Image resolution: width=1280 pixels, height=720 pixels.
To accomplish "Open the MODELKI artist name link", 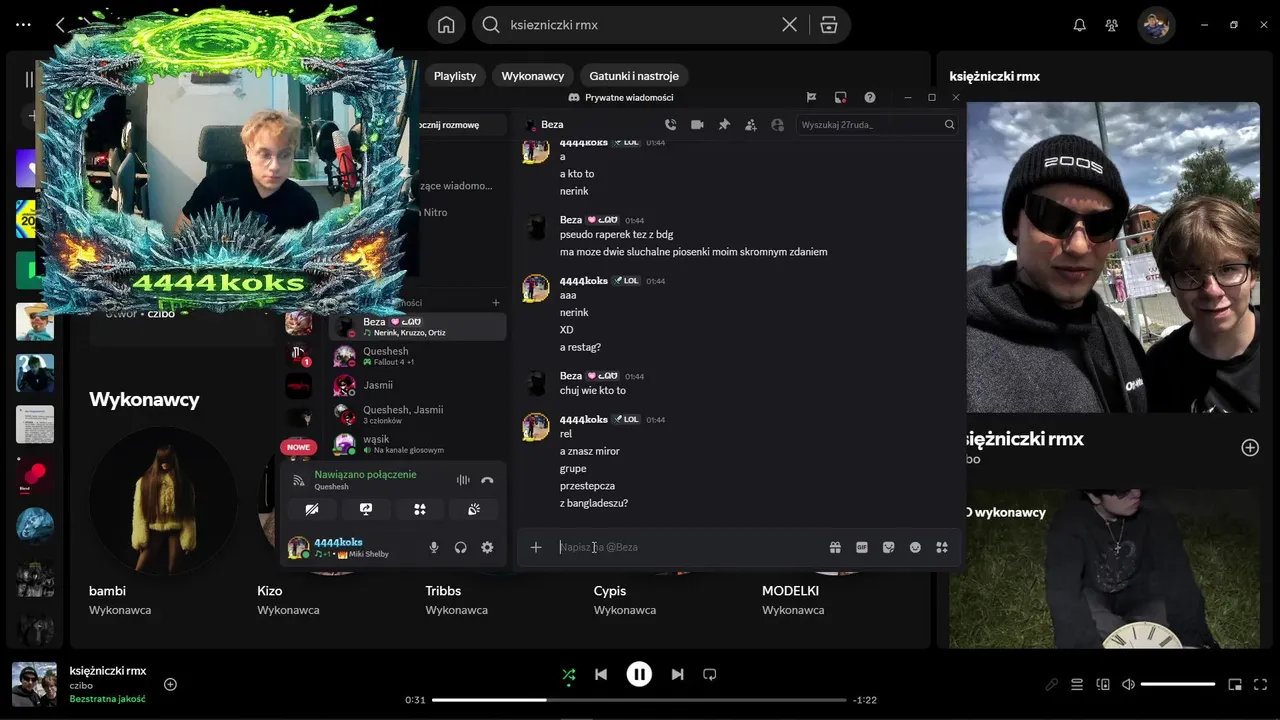I will tap(790, 591).
